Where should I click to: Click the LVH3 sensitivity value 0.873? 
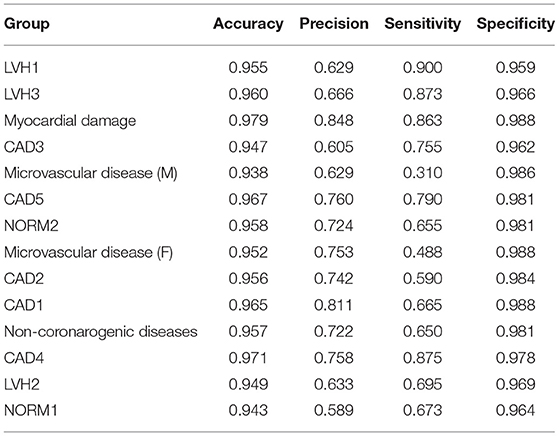(x=422, y=94)
